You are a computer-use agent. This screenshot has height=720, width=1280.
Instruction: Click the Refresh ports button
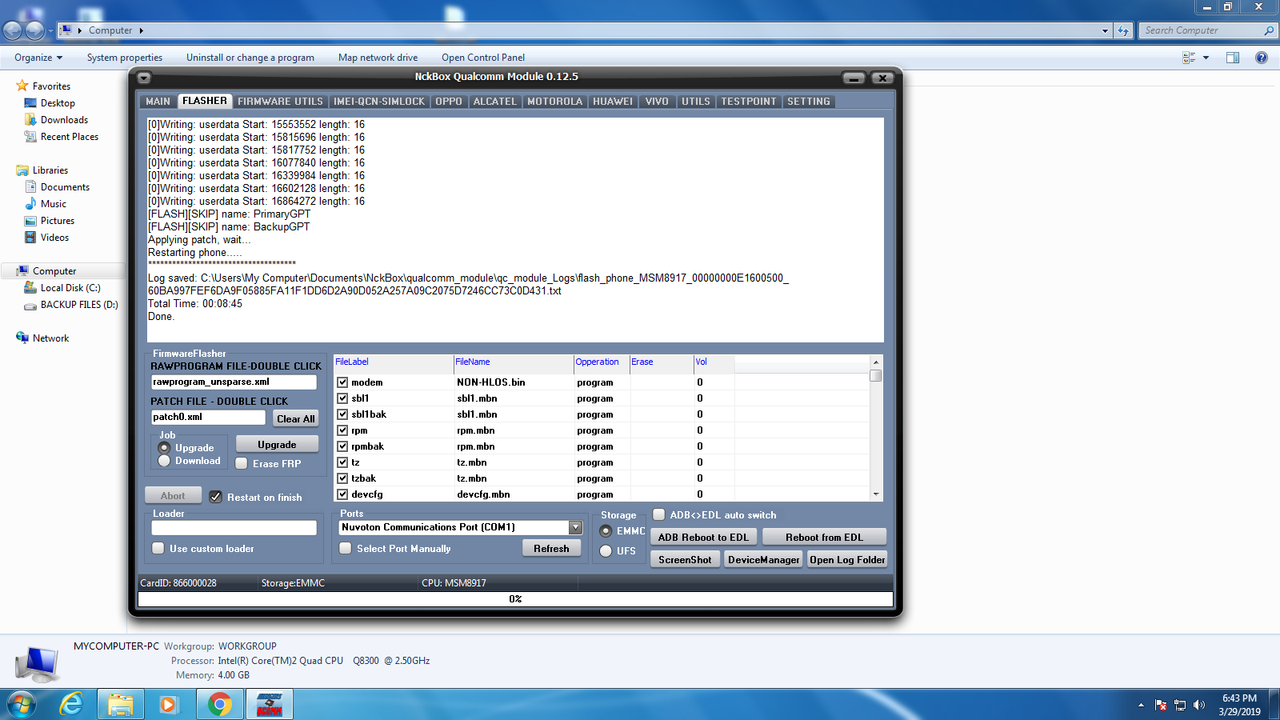[x=551, y=548]
